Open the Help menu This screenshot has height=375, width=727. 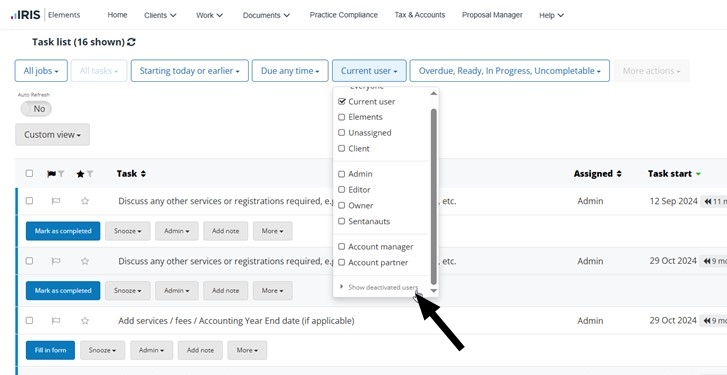click(551, 15)
